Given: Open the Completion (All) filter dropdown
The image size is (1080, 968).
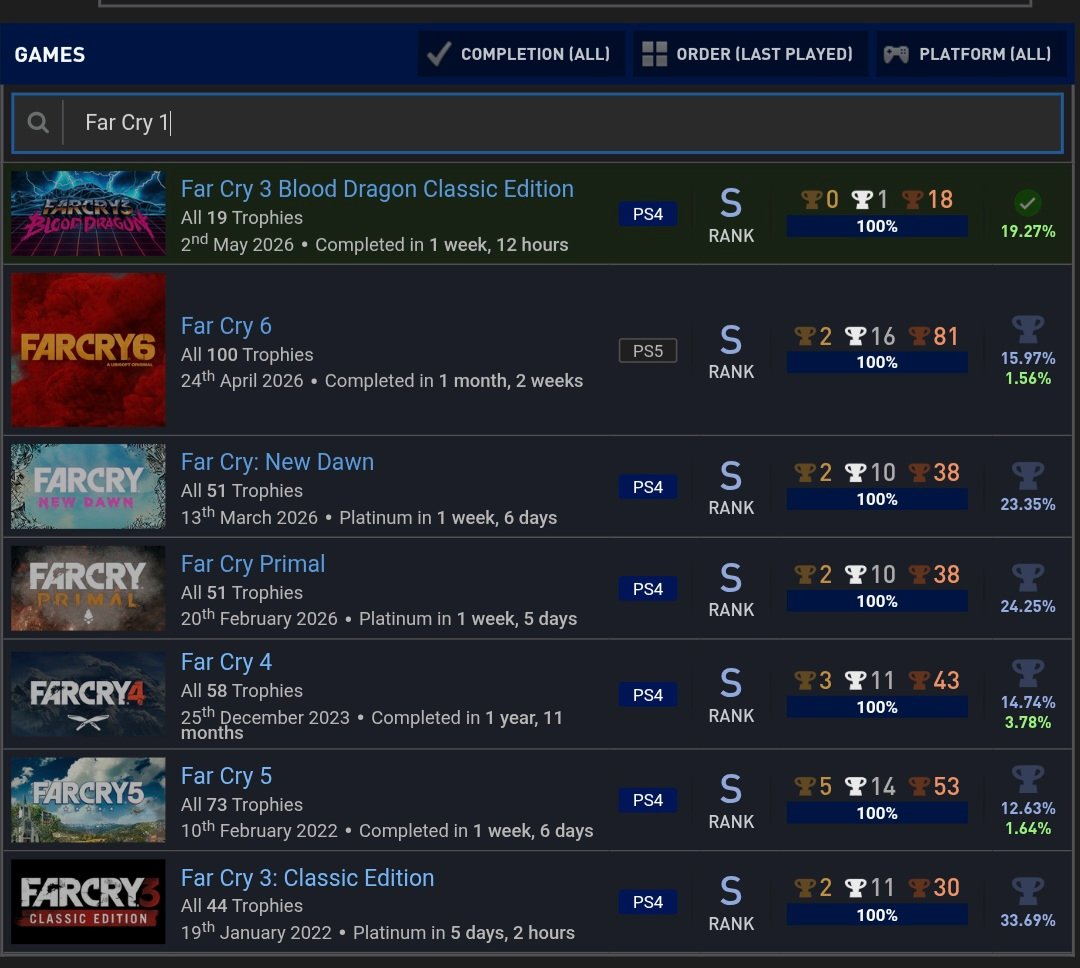Looking at the screenshot, I should pyautogui.click(x=521, y=54).
